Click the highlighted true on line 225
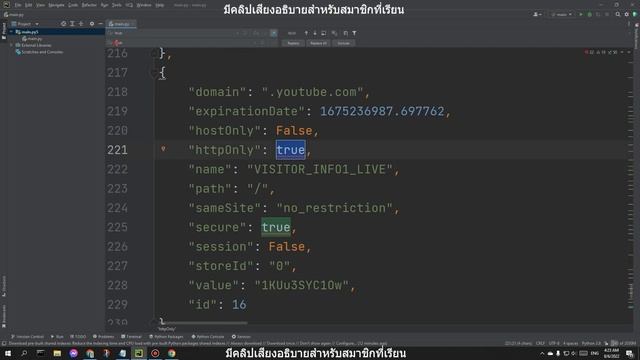The width and height of the screenshot is (640, 360). 276,227
